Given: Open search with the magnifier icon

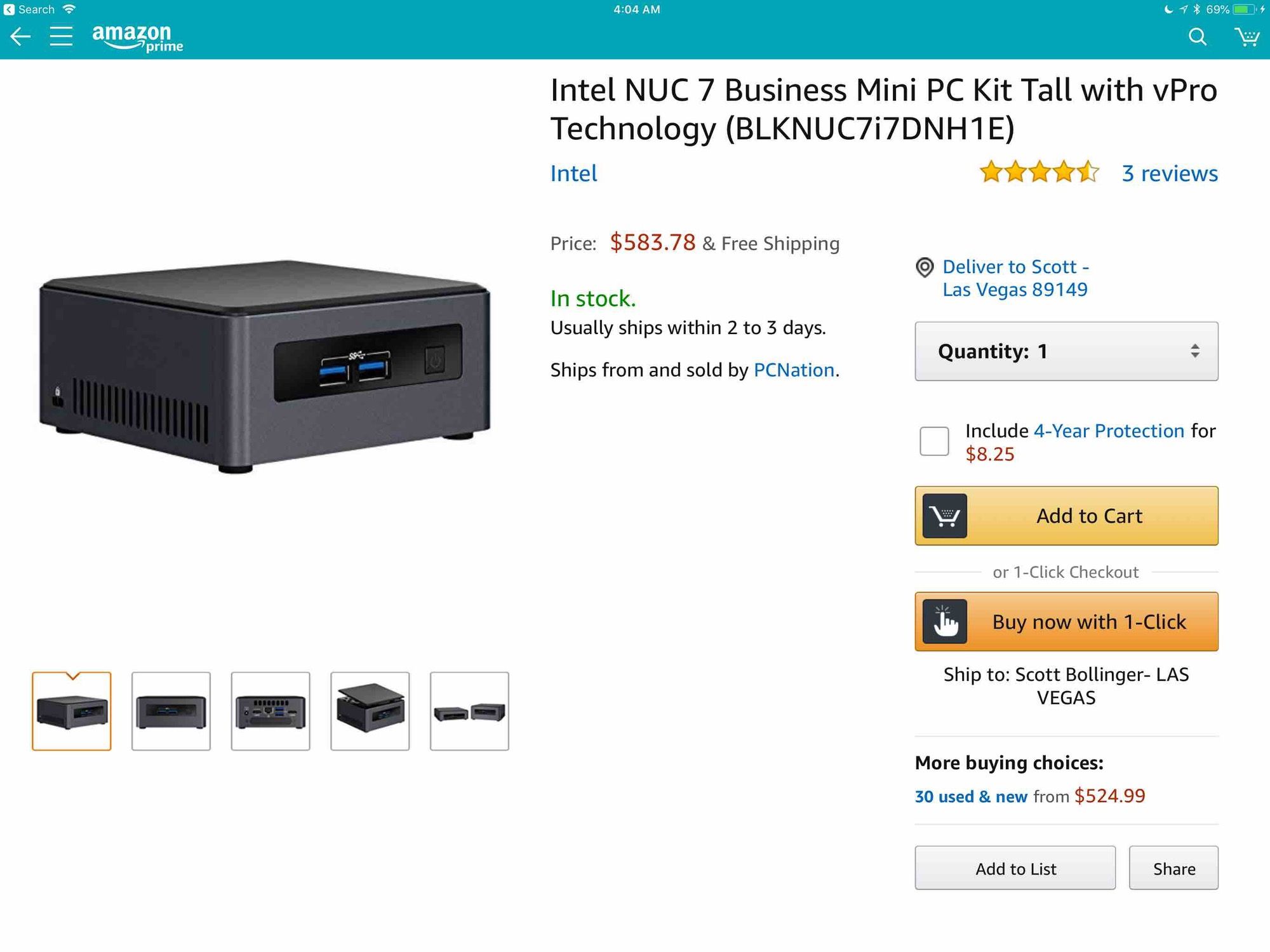Looking at the screenshot, I should (1197, 37).
